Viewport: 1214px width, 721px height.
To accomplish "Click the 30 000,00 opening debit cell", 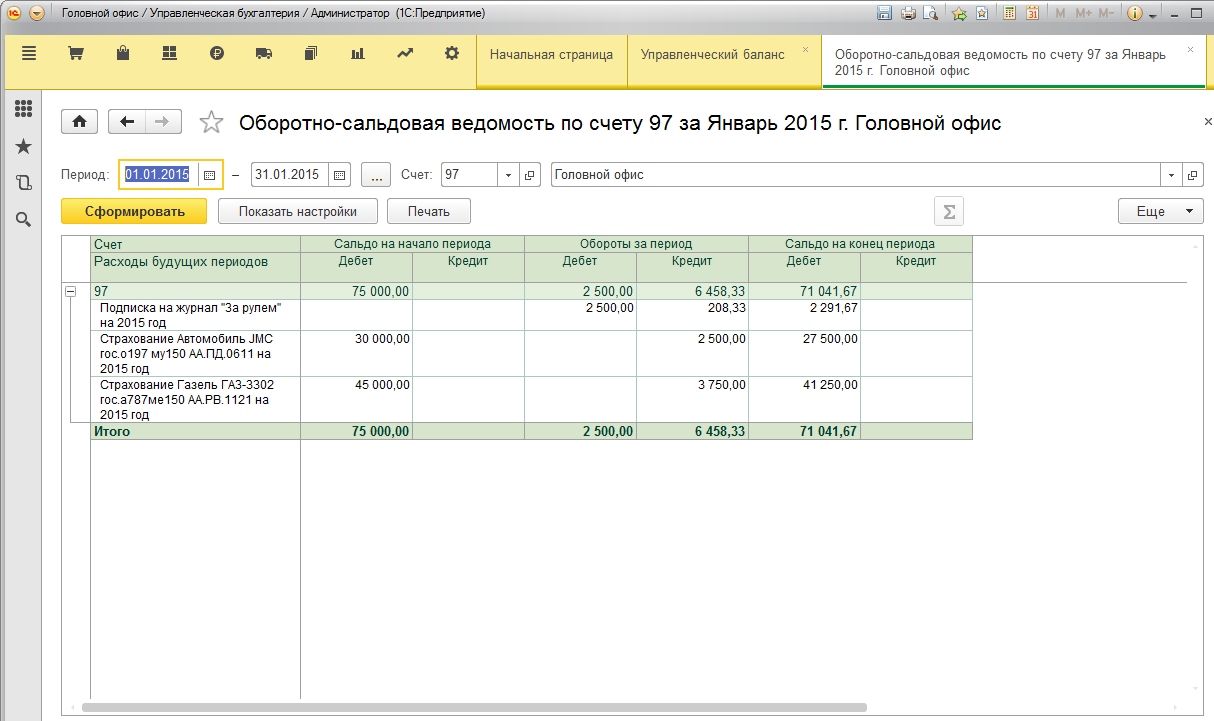I will (356, 353).
